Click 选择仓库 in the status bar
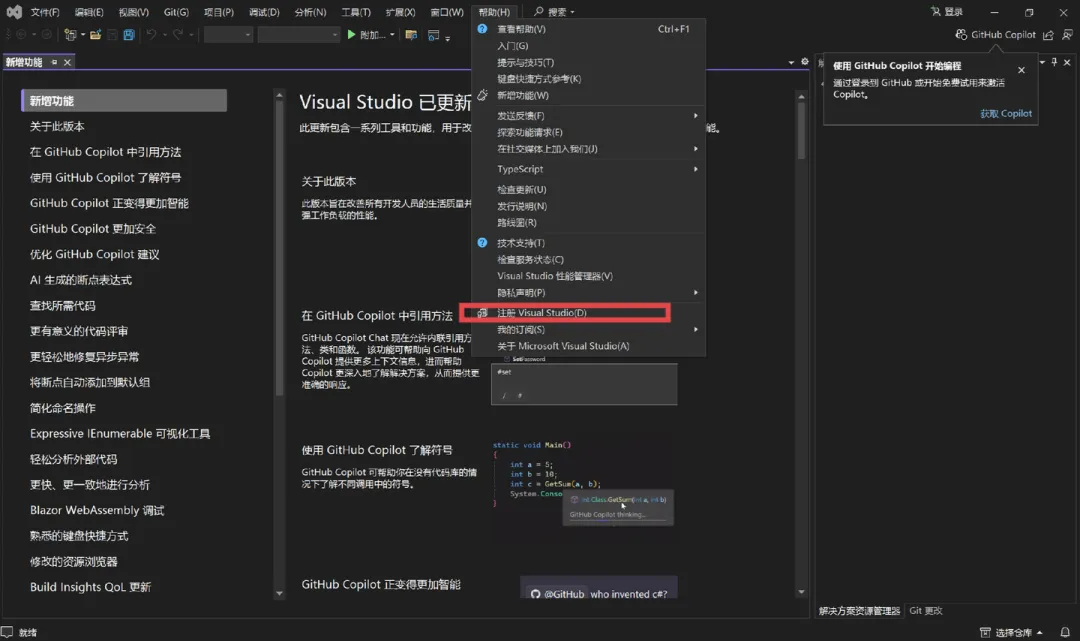Screen dimensions: 1080x641 (x=1013, y=632)
